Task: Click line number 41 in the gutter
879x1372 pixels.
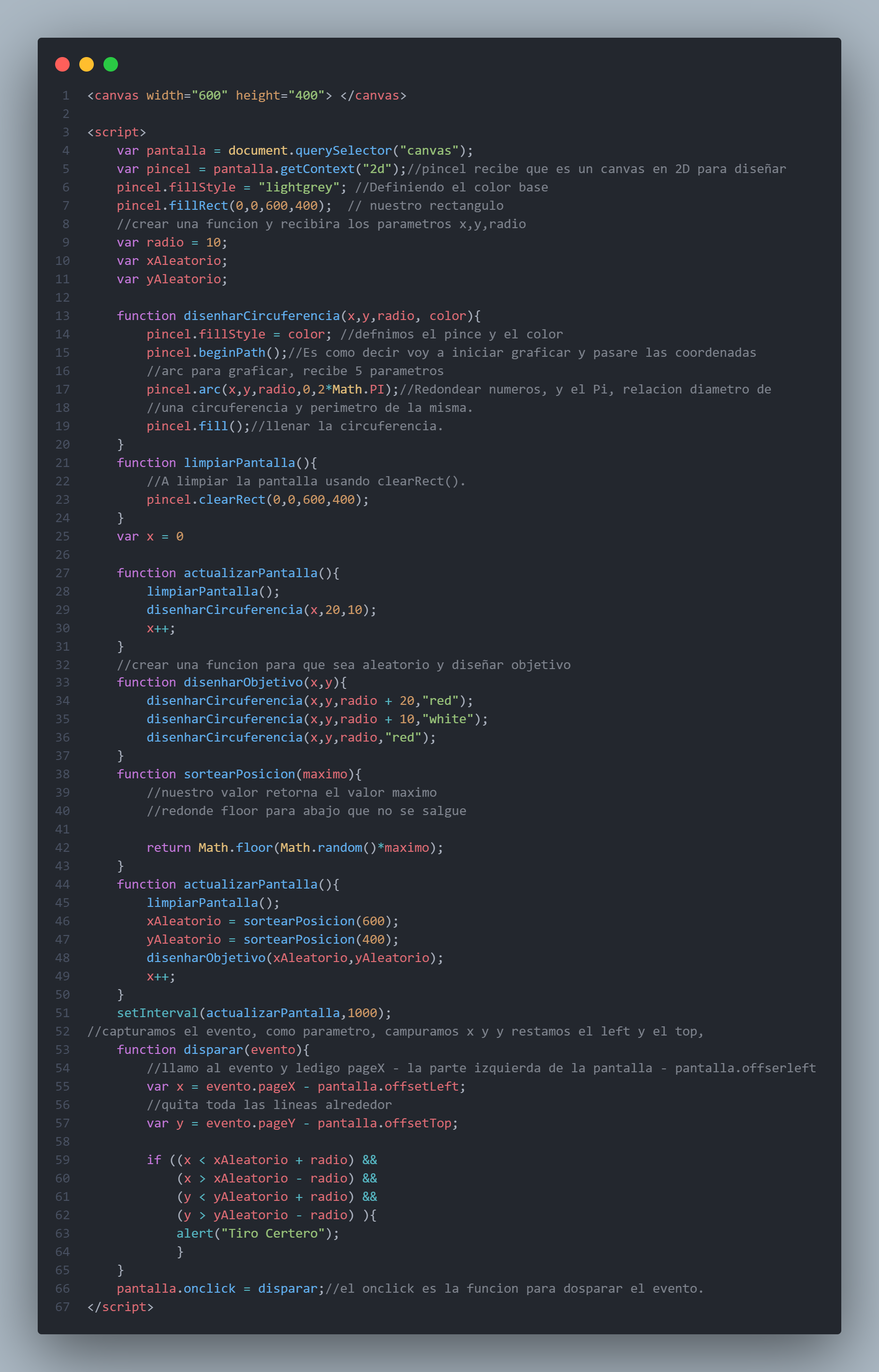Action: [62, 829]
